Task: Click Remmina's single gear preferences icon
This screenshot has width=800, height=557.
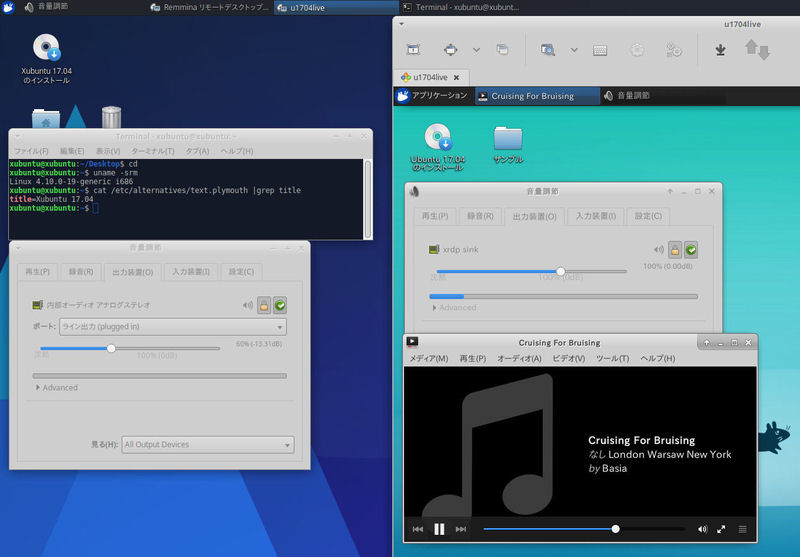Action: (637, 50)
